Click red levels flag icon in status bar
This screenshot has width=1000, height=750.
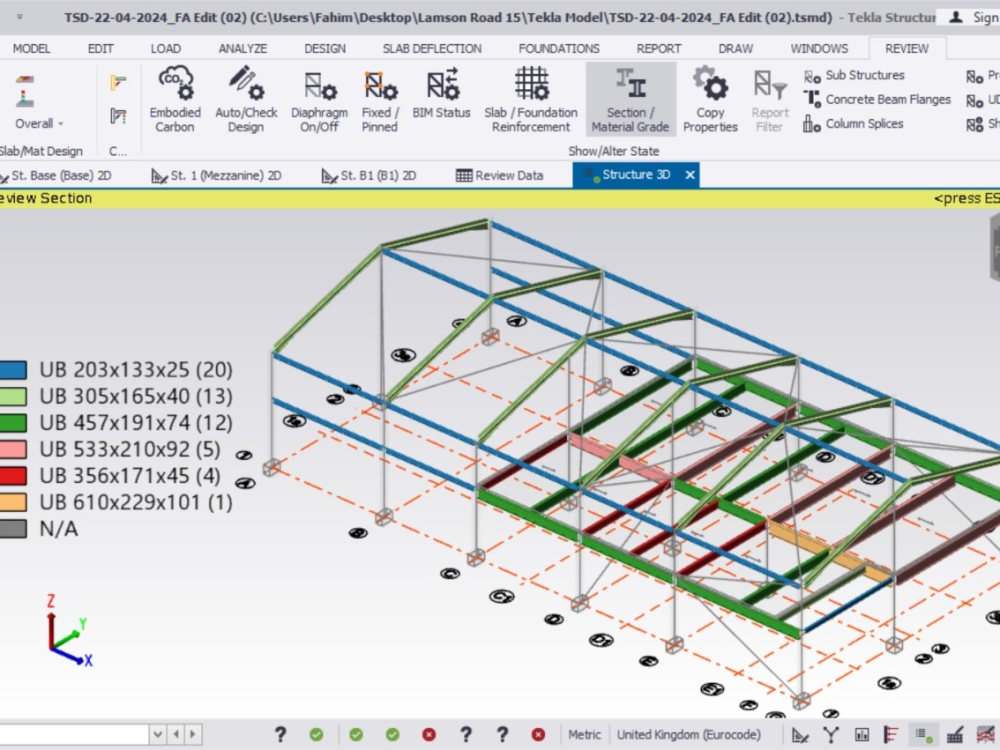[x=891, y=735]
